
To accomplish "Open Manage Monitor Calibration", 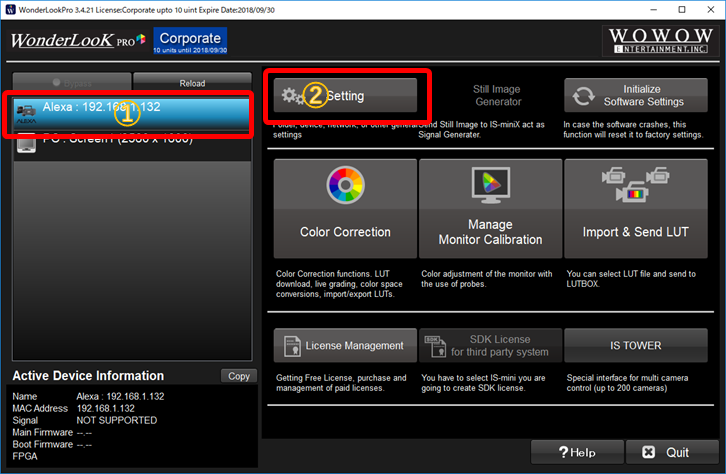I will [x=490, y=208].
